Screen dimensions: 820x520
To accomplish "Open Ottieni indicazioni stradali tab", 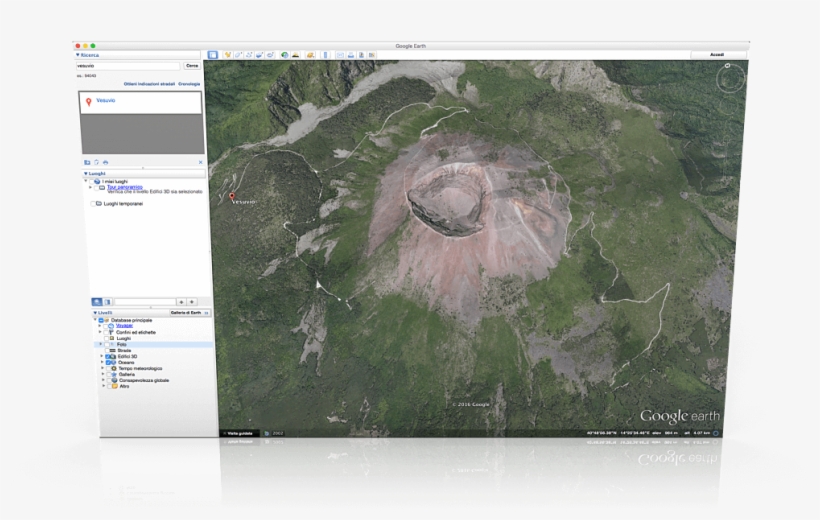I will point(149,84).
